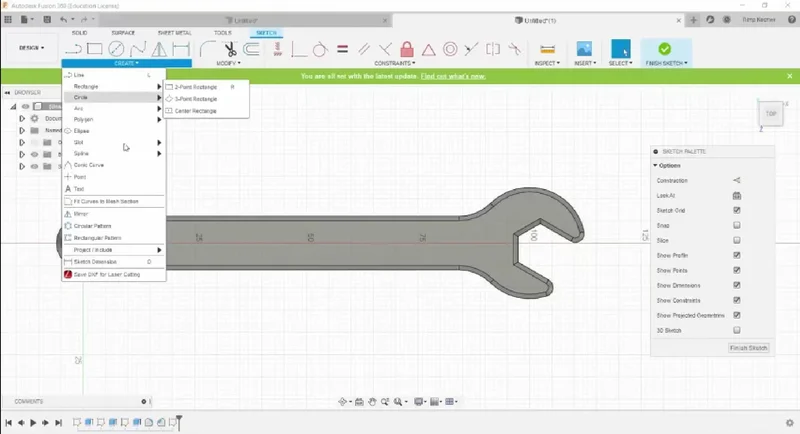Select the Pan hand tool in navigation bar

[372, 402]
